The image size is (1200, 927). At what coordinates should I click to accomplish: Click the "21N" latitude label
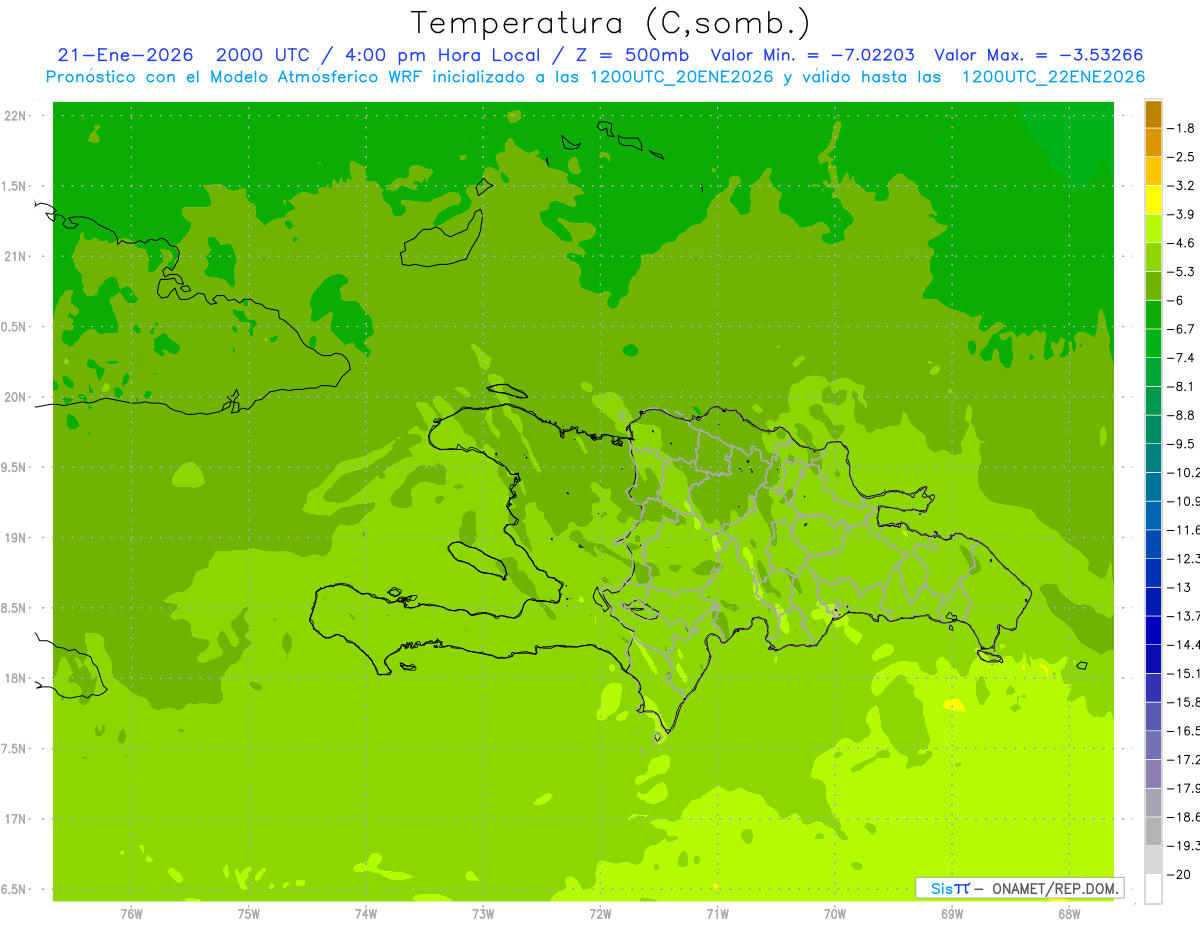(x=17, y=257)
